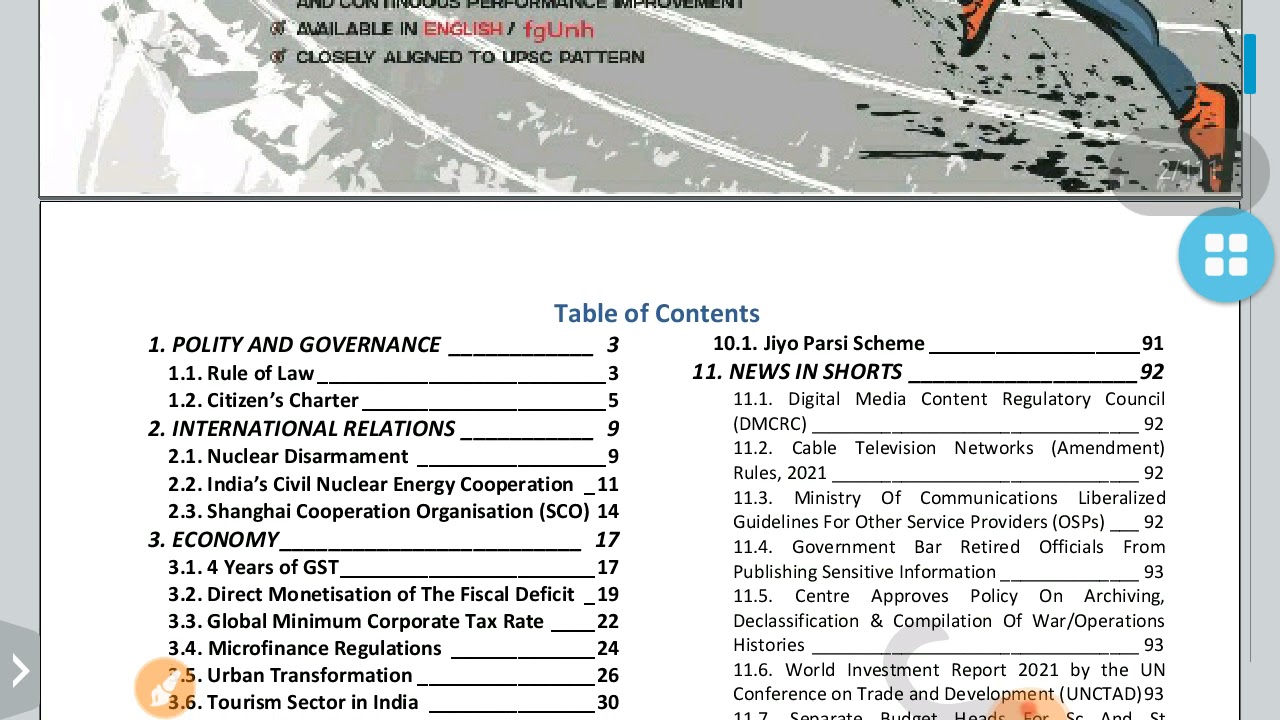This screenshot has width=1280, height=720.
Task: Select 3.4. Microfinance Regulations entry
Action: point(393,649)
